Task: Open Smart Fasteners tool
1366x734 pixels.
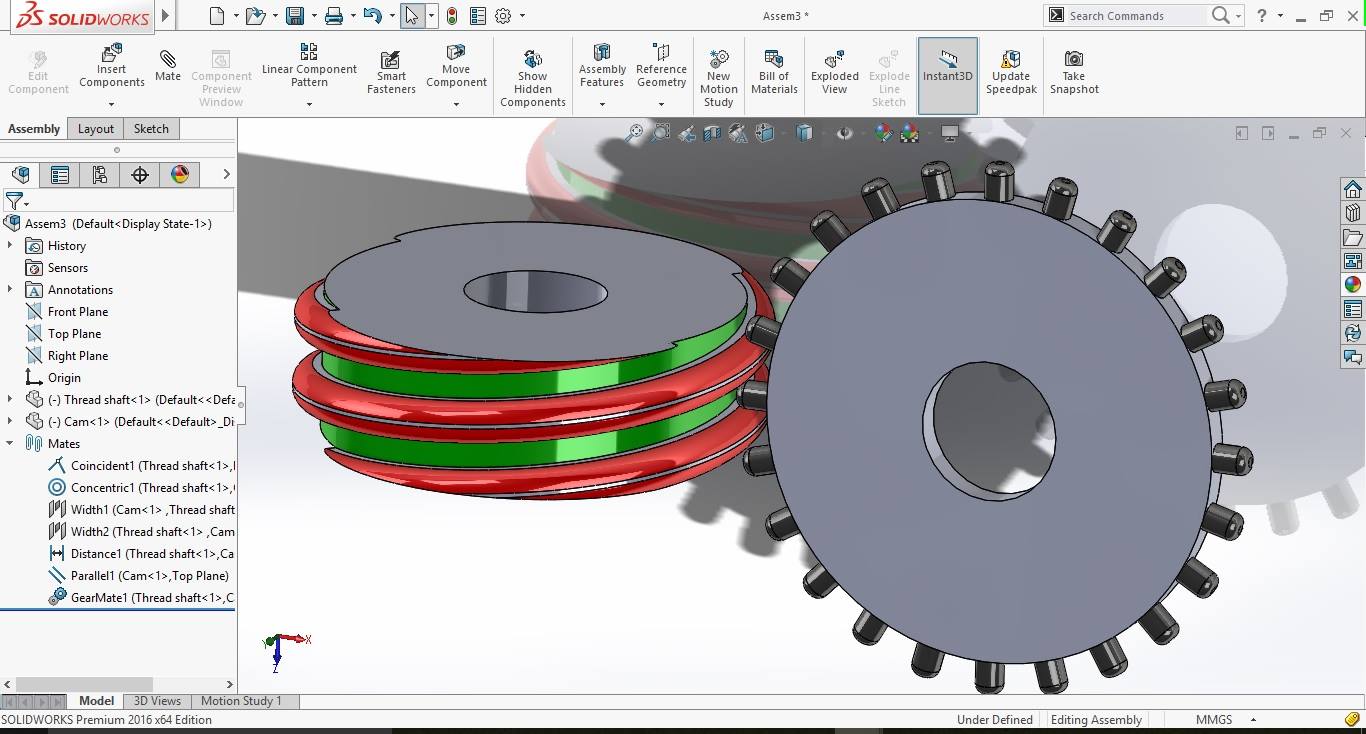Action: tap(391, 73)
